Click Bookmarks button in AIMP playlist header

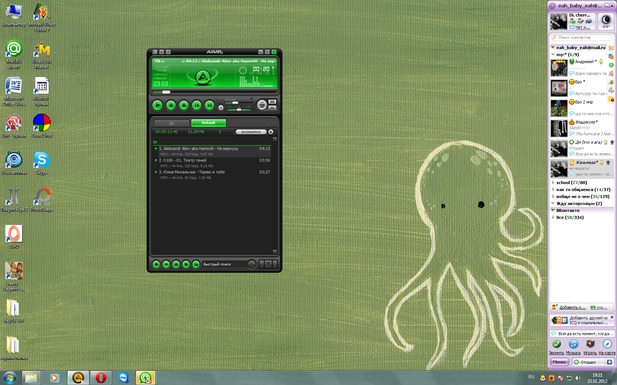[251, 131]
